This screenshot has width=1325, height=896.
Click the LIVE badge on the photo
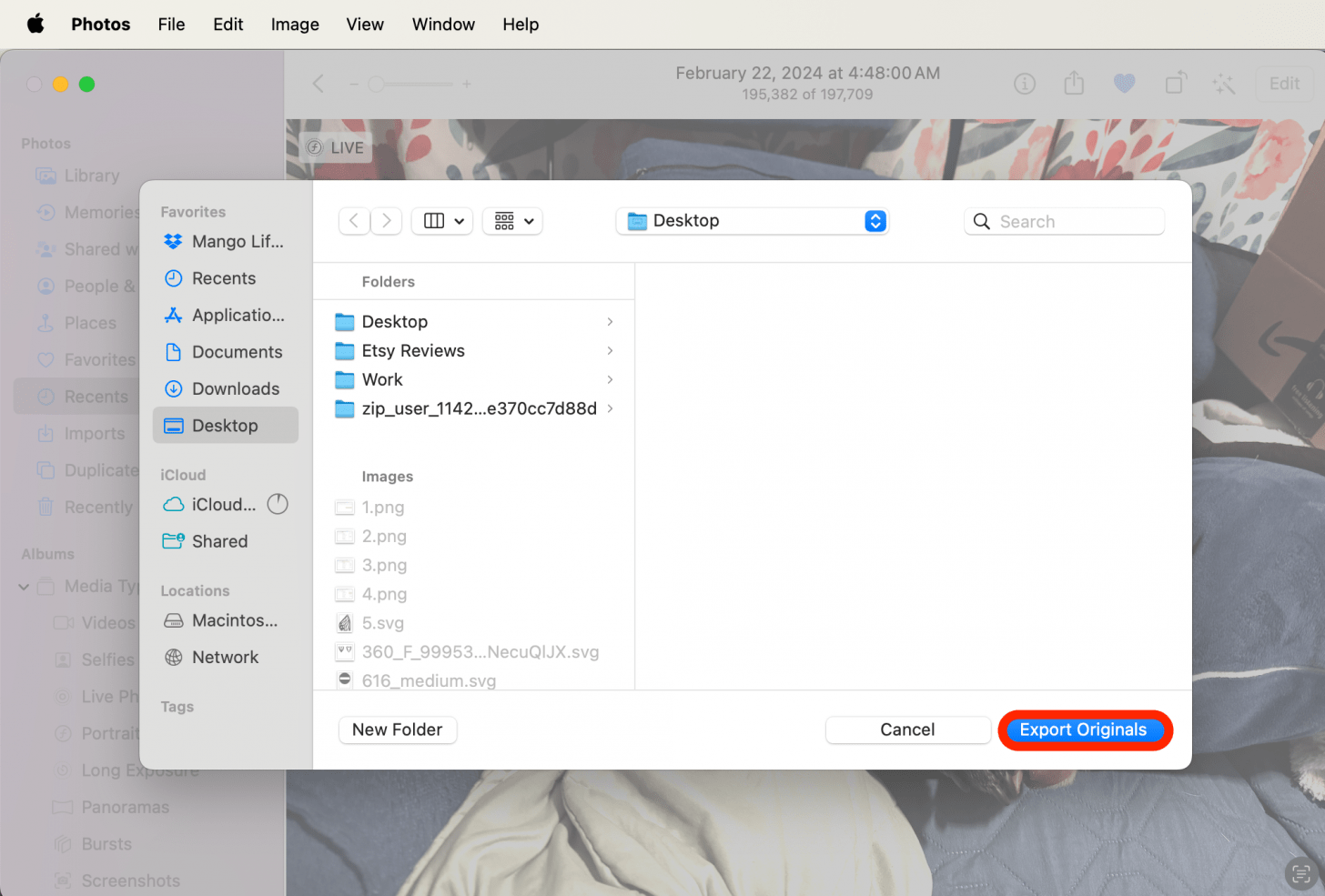(335, 147)
